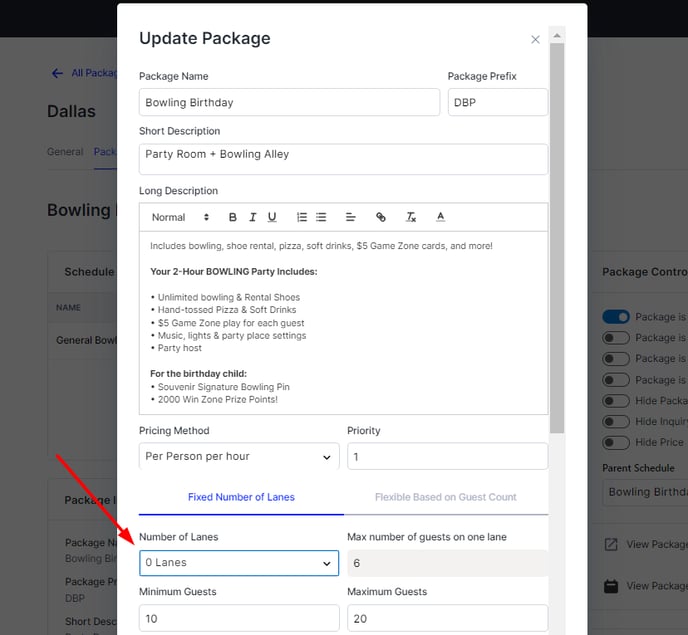Image resolution: width=688 pixels, height=635 pixels.
Task: Click the View Package calendar icon
Action: pos(611,586)
